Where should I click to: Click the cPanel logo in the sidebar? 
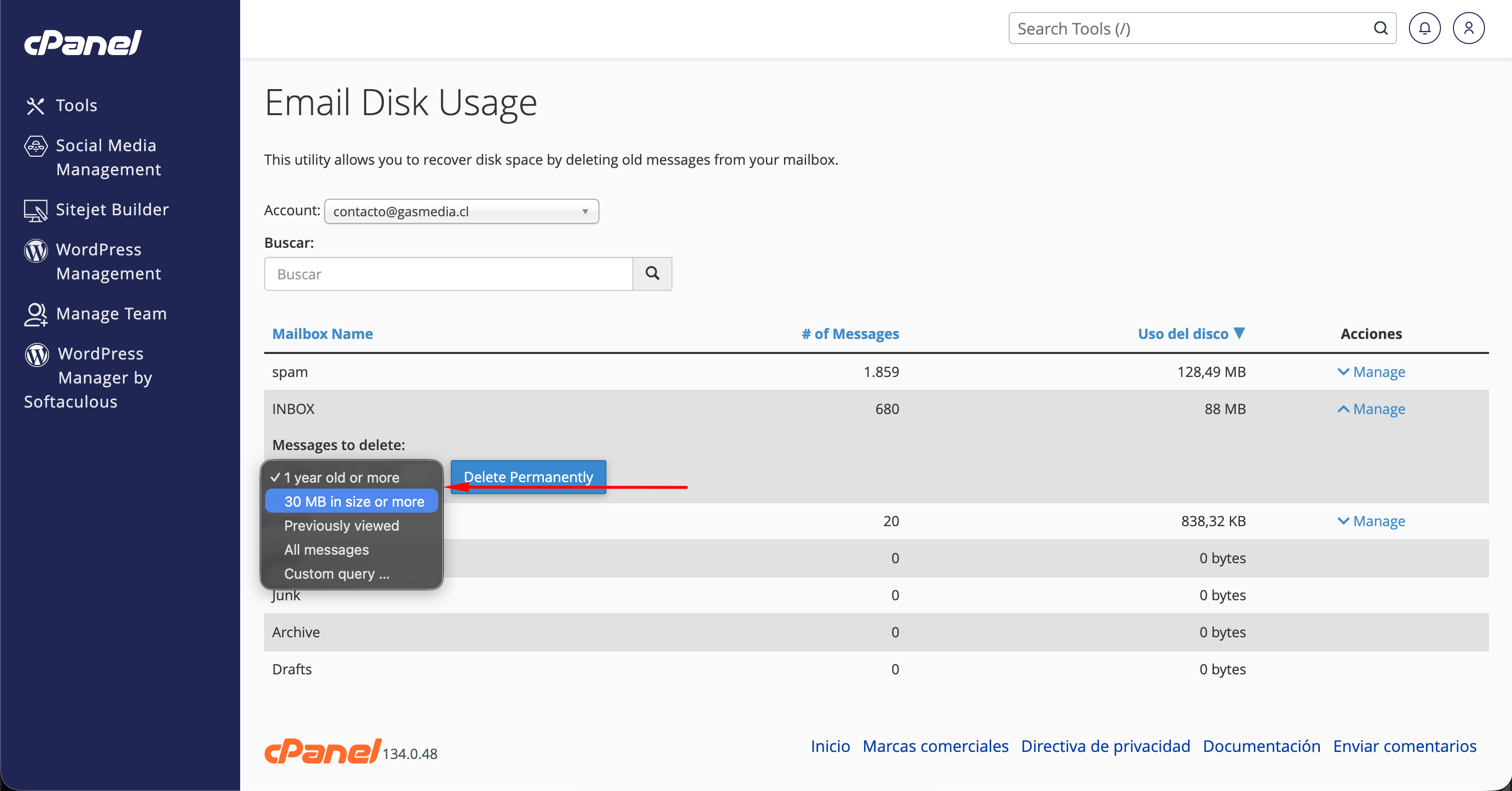coord(83,43)
